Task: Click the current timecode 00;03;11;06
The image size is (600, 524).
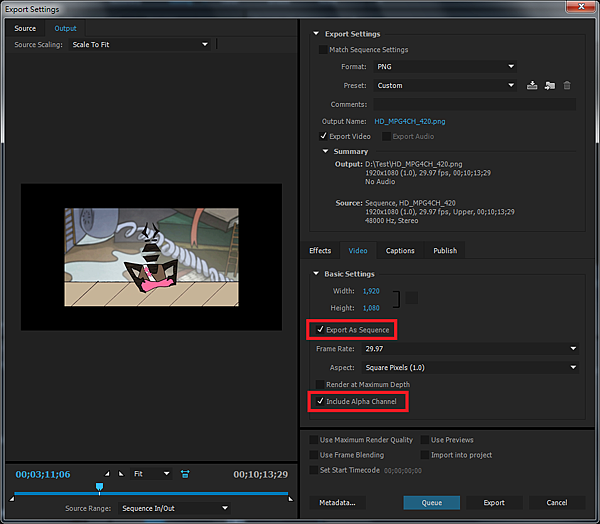Action: tap(43, 474)
